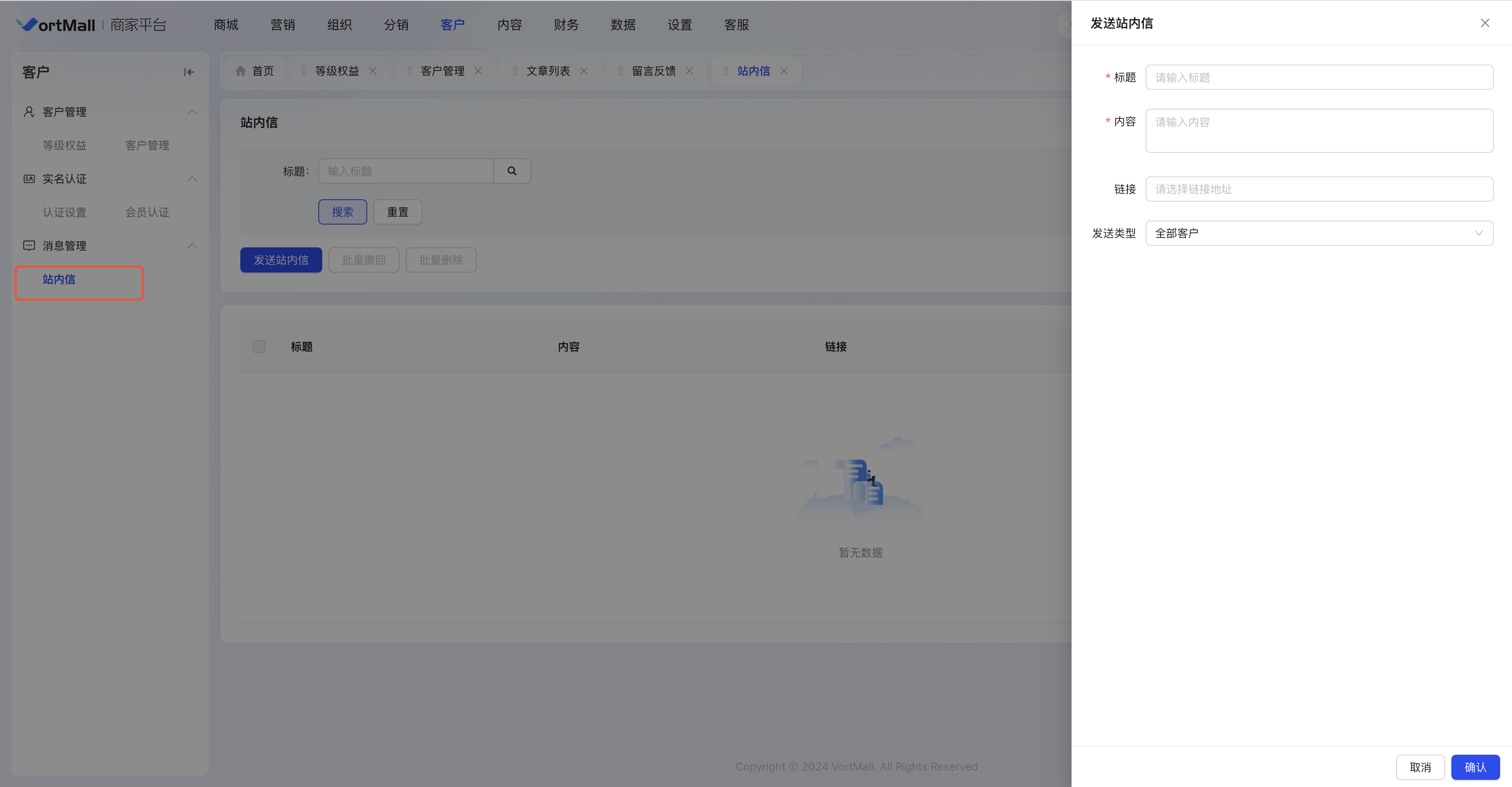Open the 发送类型 dropdown showing 全部客户

1319,233
